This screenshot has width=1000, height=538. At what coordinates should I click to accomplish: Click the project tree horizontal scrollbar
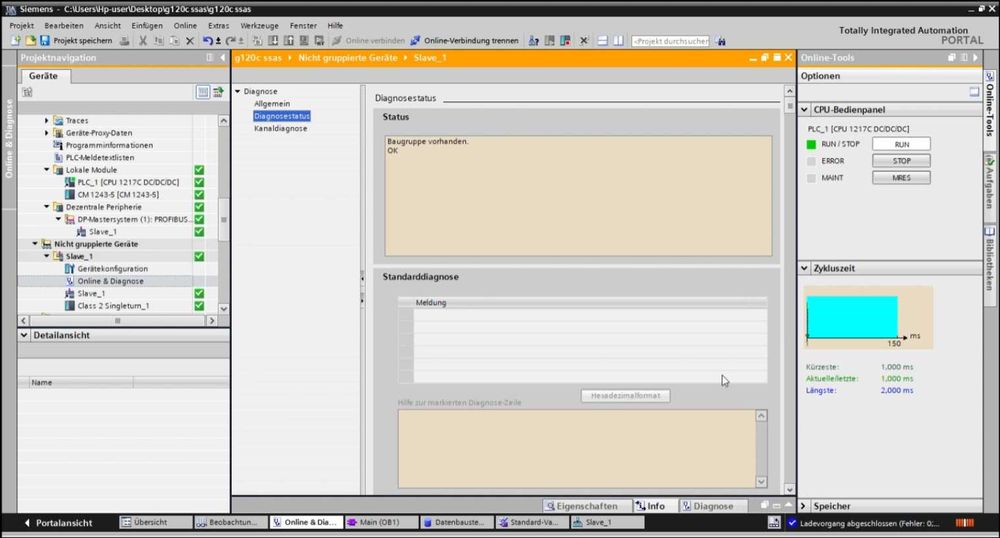pyautogui.click(x=117, y=321)
